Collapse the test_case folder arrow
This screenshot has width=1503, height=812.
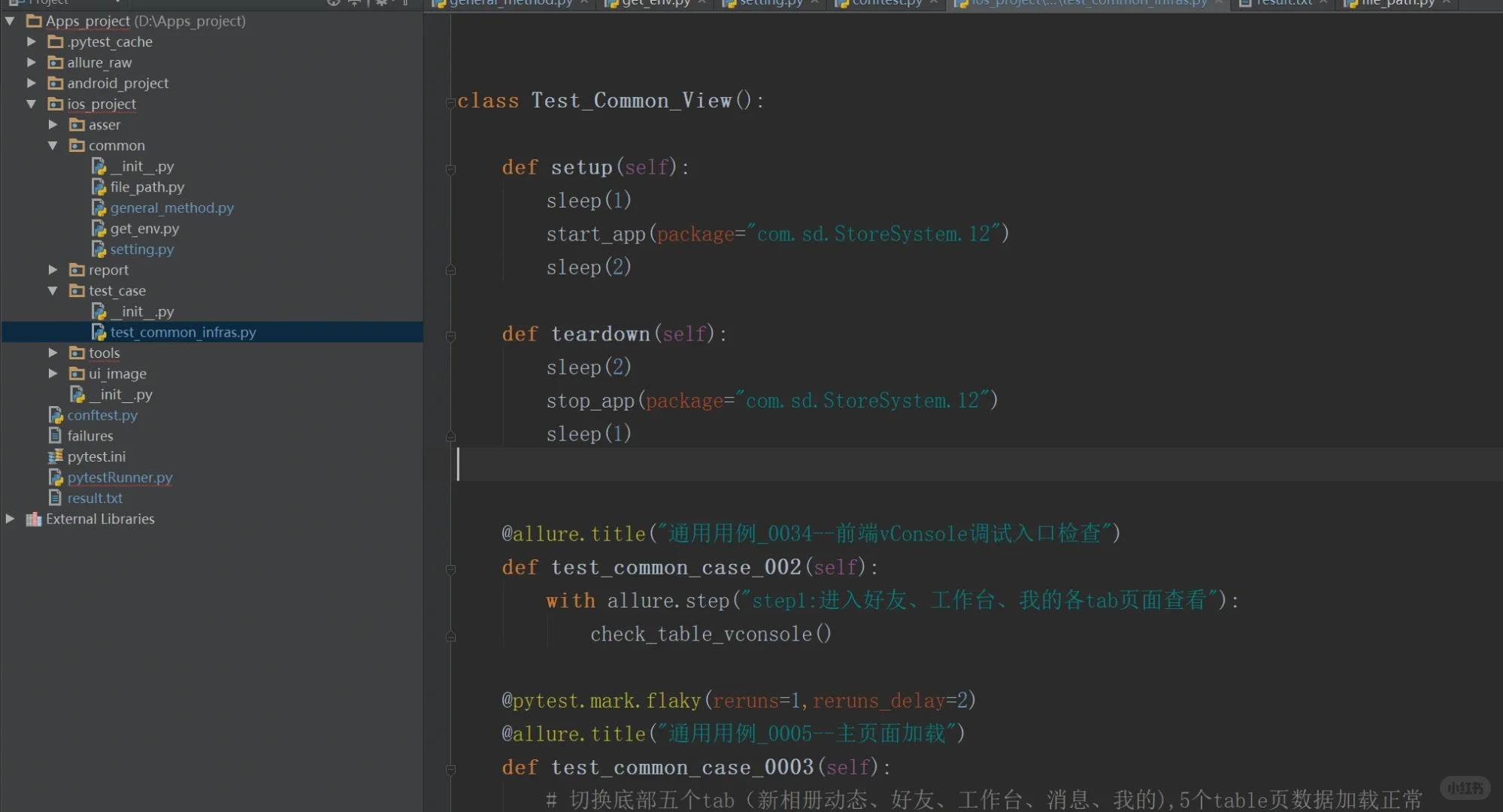(53, 291)
